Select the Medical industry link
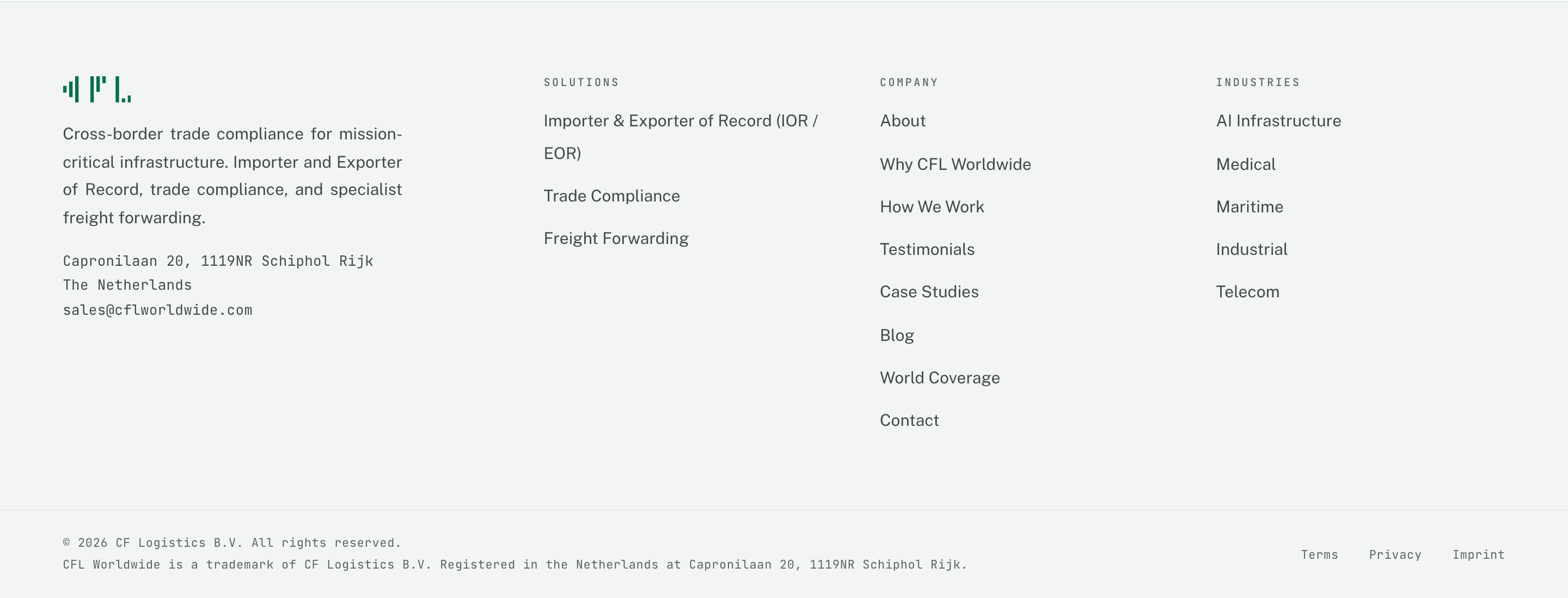The width and height of the screenshot is (1568, 598). pos(1245,164)
